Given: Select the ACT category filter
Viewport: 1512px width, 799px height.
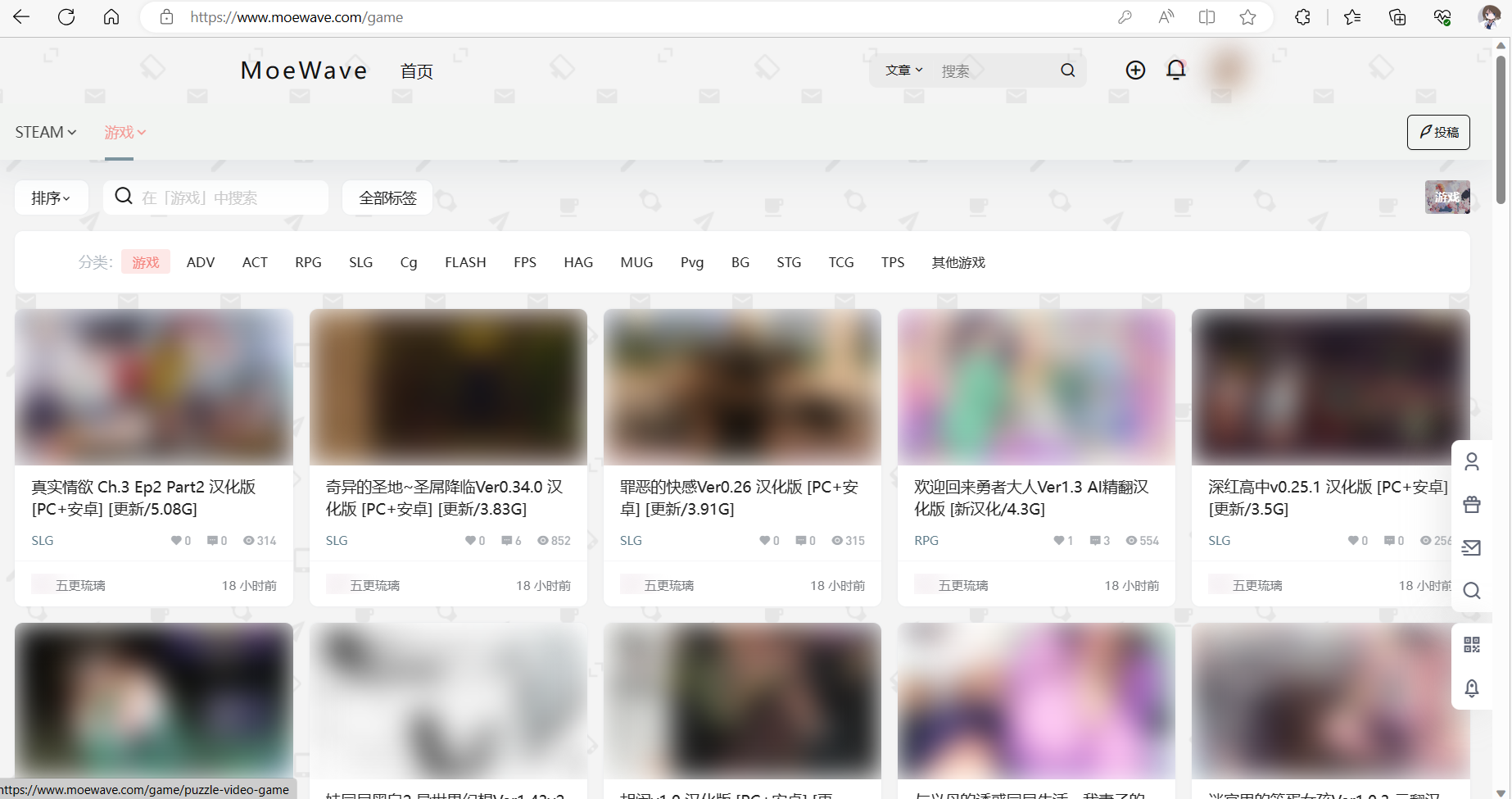Looking at the screenshot, I should pyautogui.click(x=255, y=262).
